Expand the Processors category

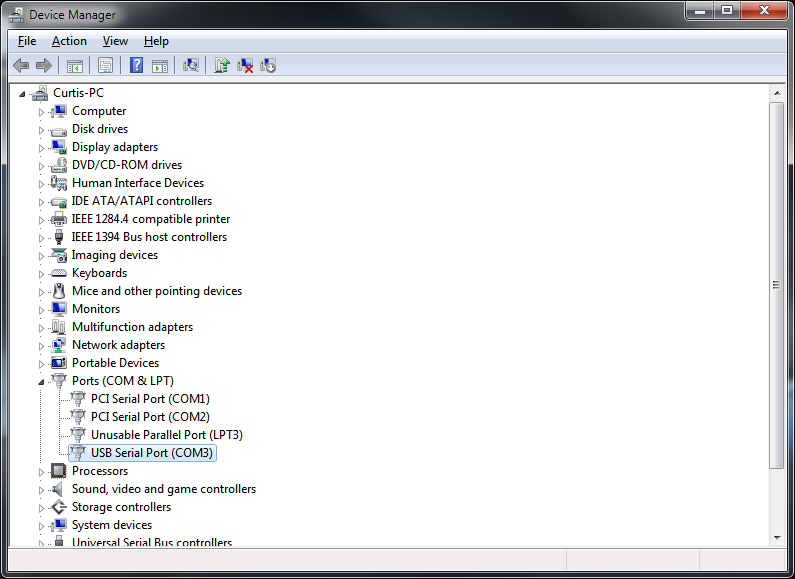pos(42,471)
